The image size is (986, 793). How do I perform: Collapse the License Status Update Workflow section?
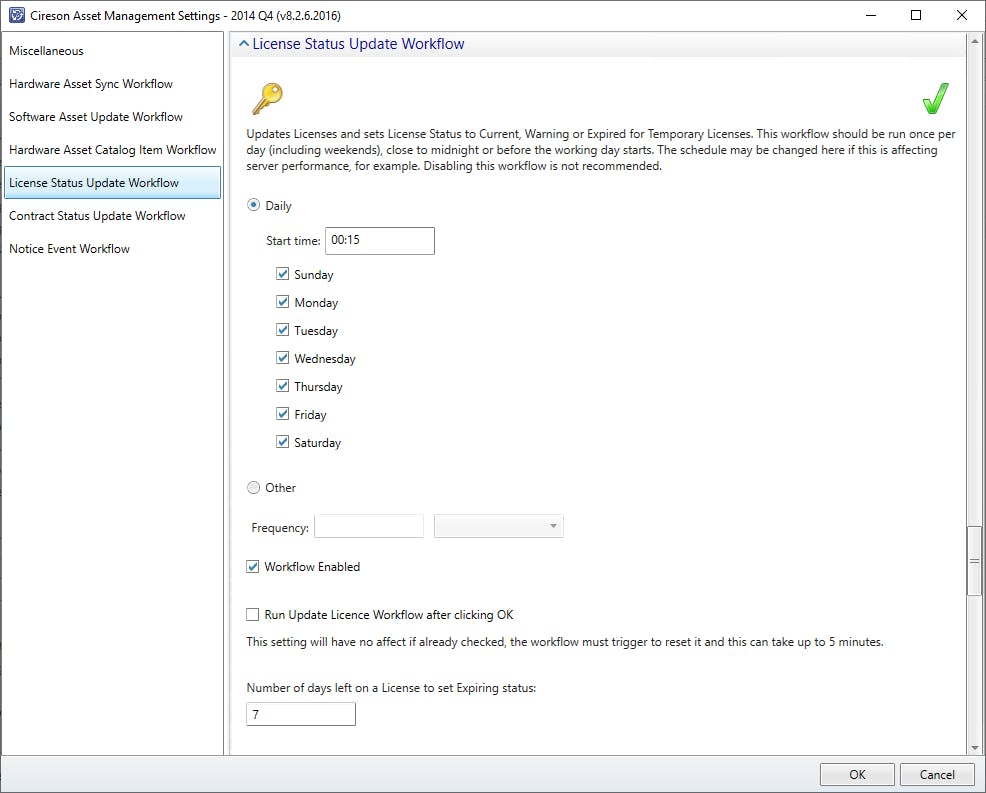[245, 44]
